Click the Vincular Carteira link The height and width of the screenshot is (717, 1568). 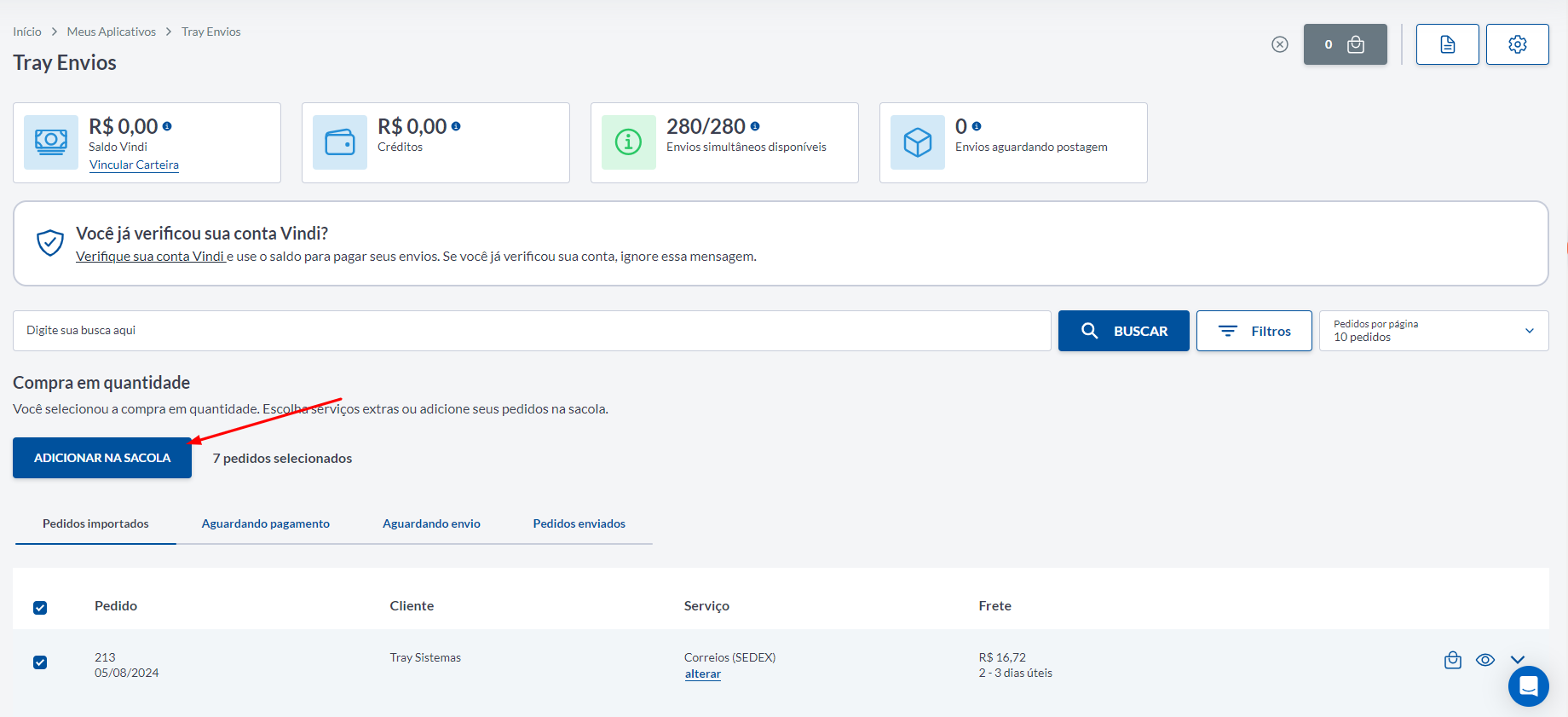click(134, 165)
